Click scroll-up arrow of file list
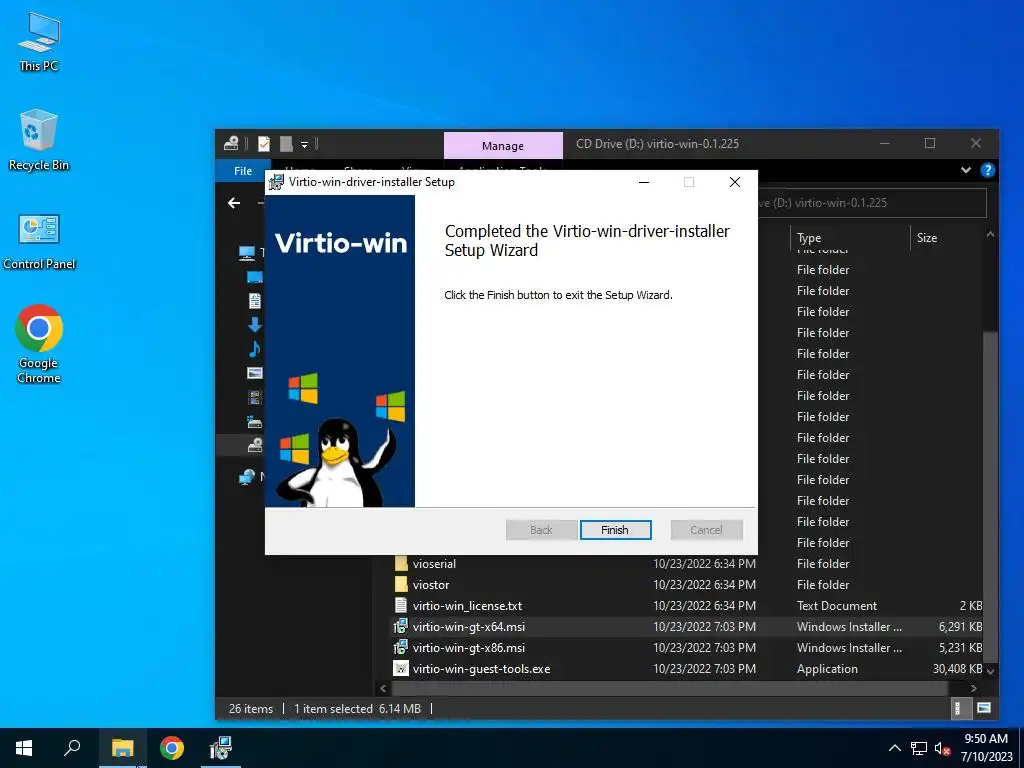 coord(990,234)
